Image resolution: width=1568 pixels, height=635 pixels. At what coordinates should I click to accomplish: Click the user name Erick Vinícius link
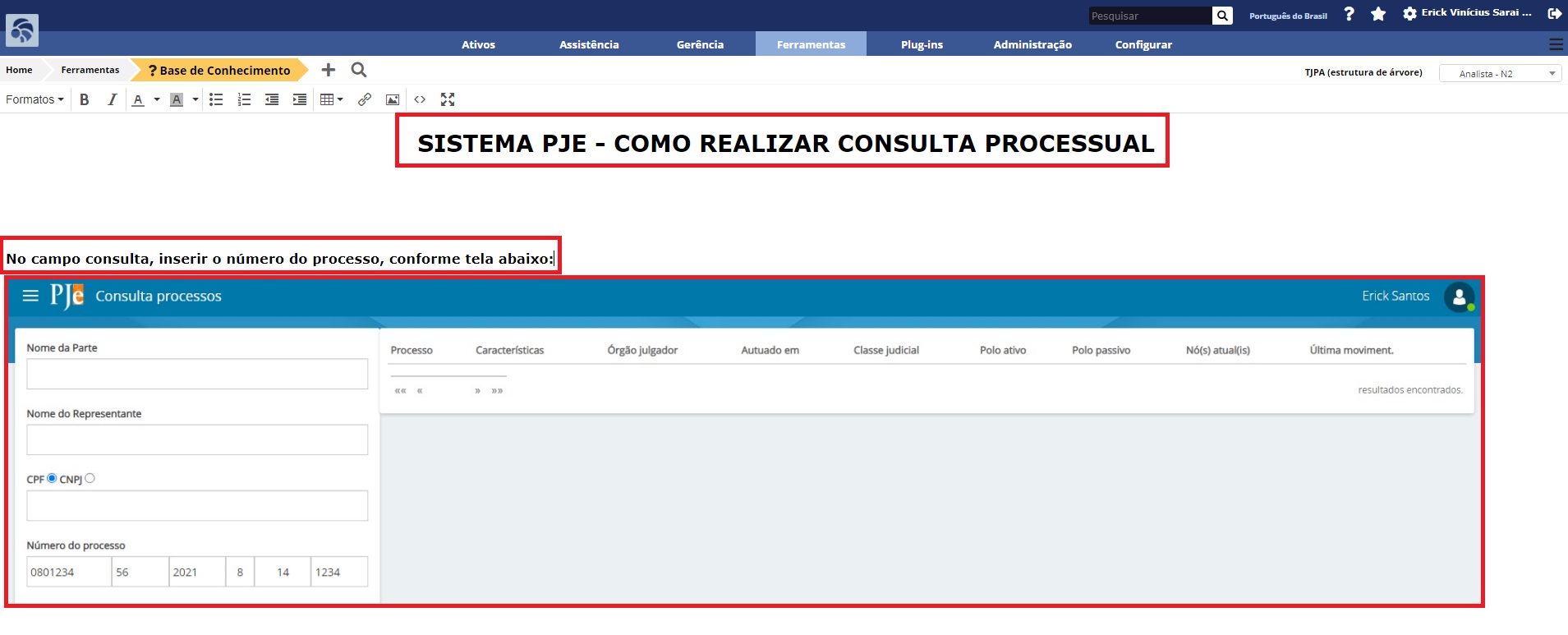pyautogui.click(x=1476, y=12)
